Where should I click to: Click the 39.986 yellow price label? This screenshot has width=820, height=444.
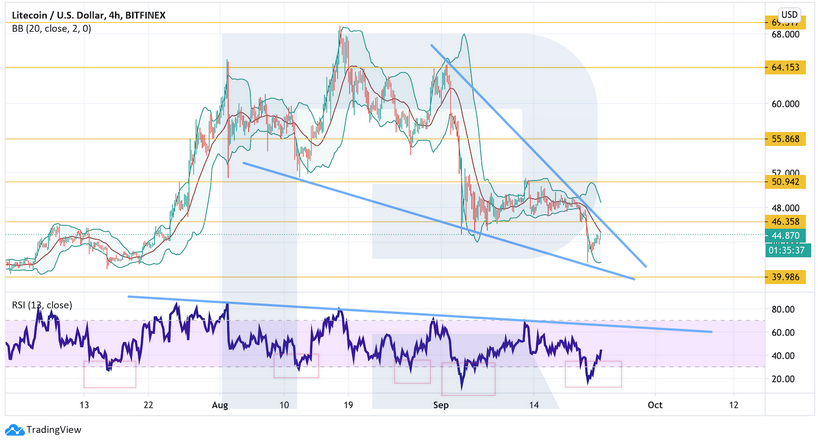tap(786, 276)
